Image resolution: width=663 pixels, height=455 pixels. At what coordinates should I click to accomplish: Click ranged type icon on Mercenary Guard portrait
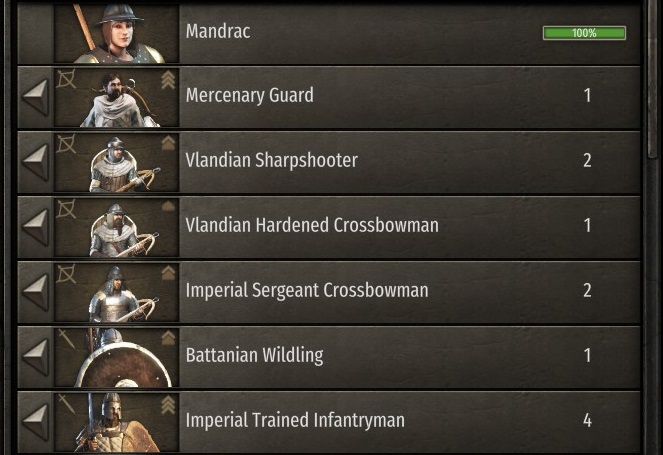66,79
